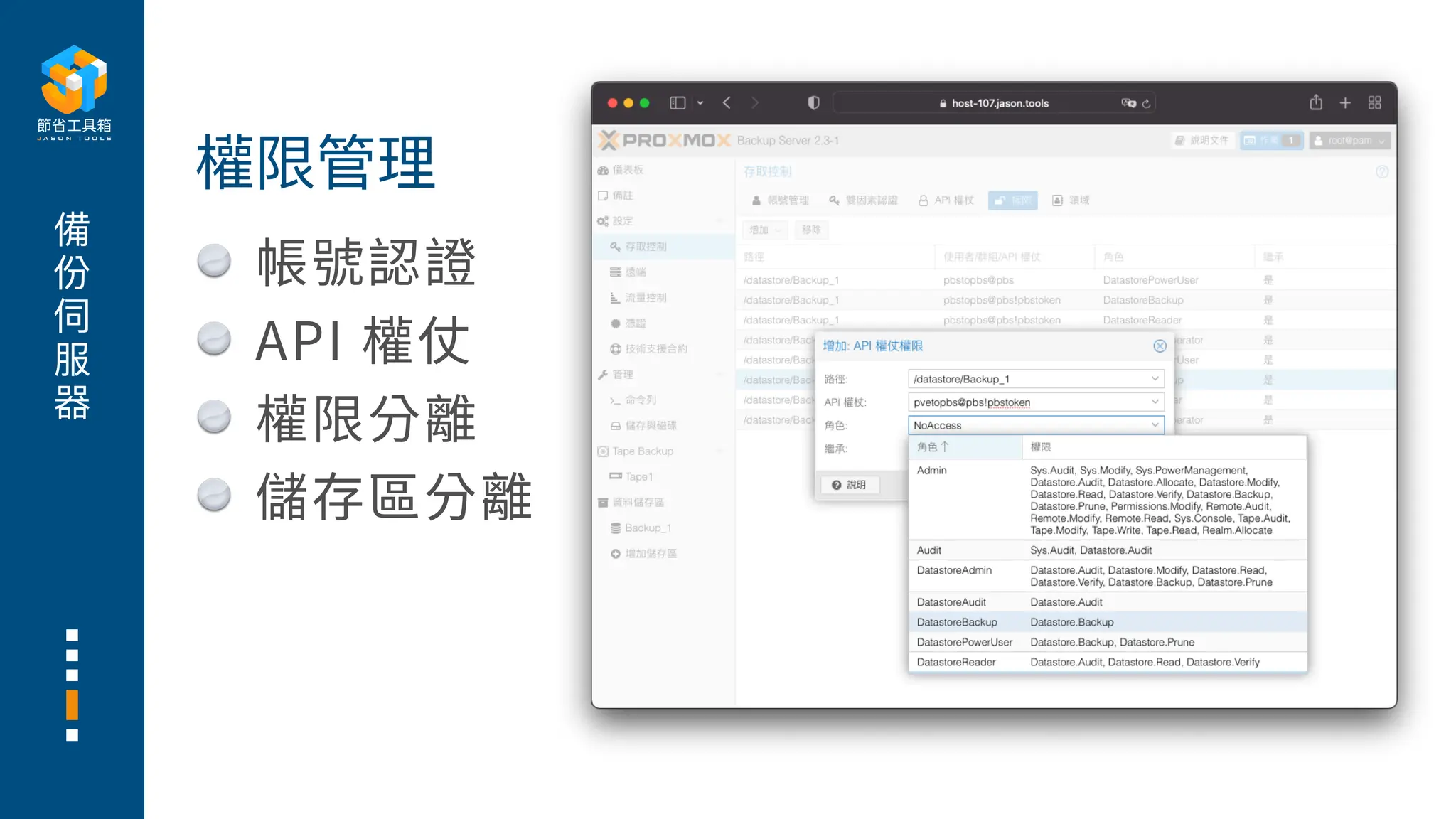Show tab overview grid icon
Image resolution: width=1456 pixels, height=819 pixels.
tap(1375, 103)
